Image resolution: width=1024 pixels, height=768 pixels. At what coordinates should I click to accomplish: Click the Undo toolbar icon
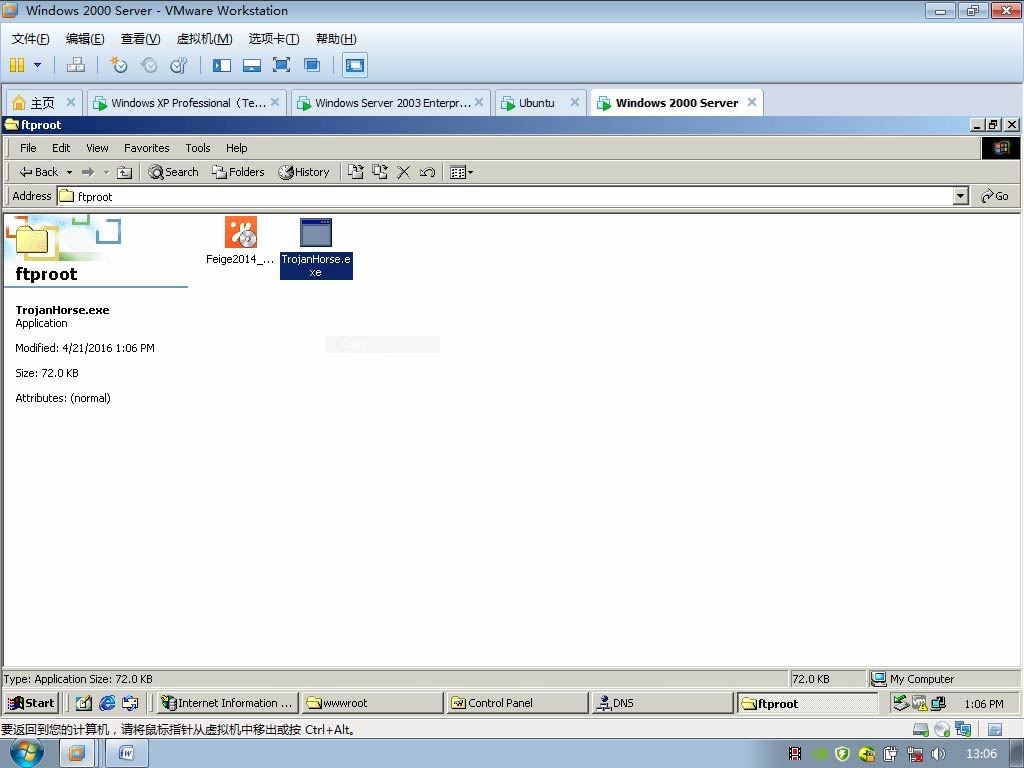(x=428, y=172)
